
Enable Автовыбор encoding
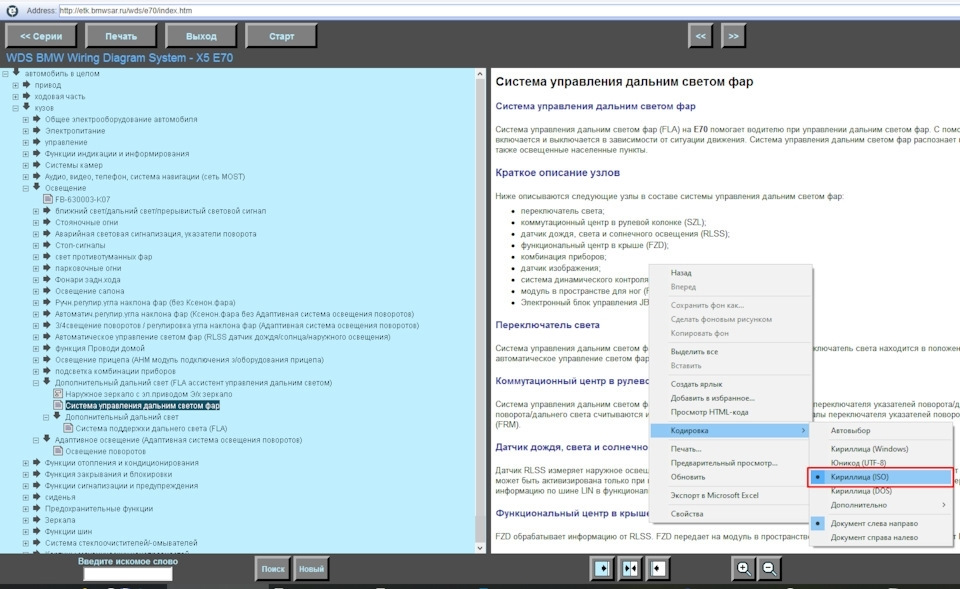coord(880,430)
